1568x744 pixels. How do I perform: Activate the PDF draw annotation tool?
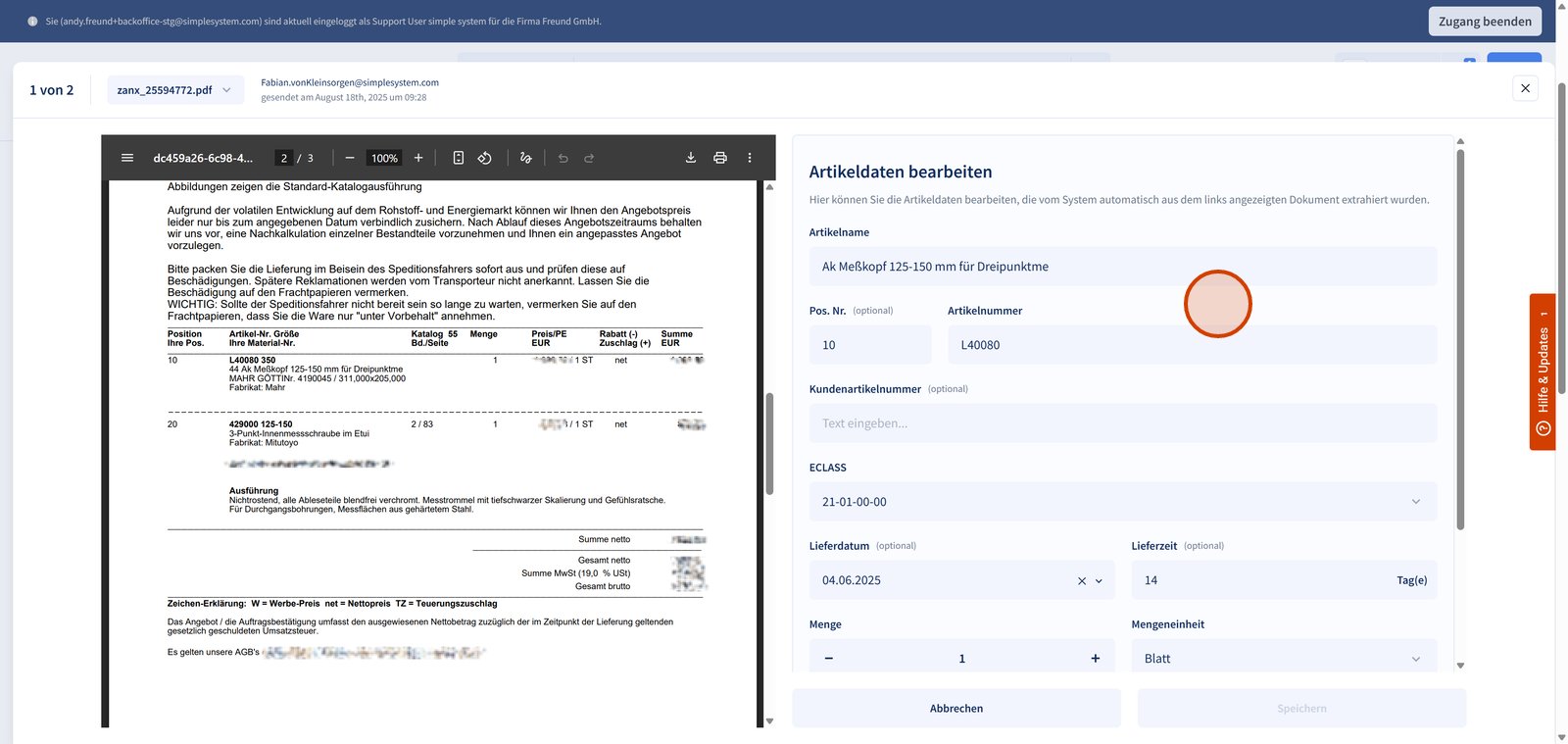click(x=526, y=158)
